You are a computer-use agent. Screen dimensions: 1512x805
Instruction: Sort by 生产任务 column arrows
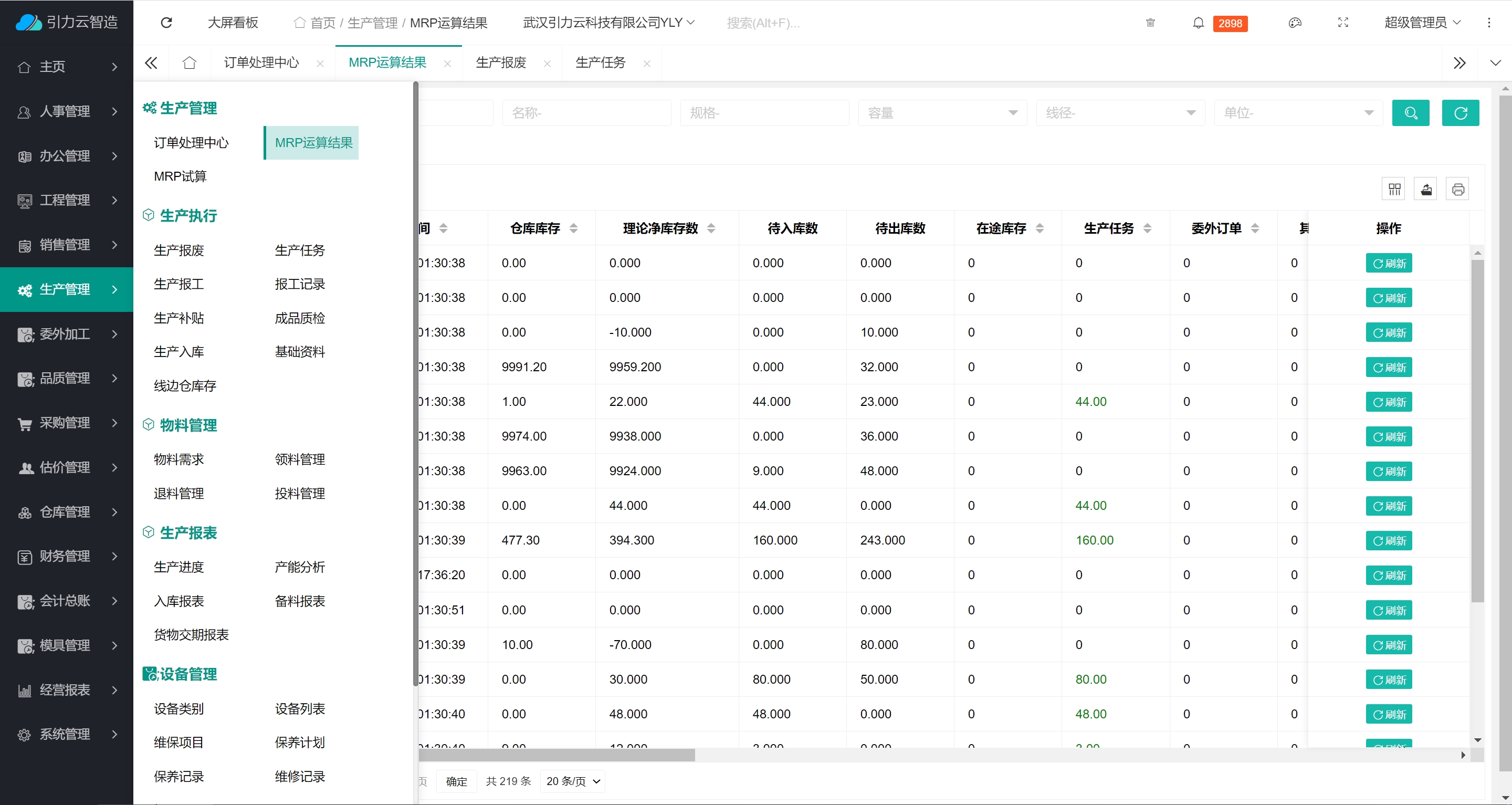1147,228
